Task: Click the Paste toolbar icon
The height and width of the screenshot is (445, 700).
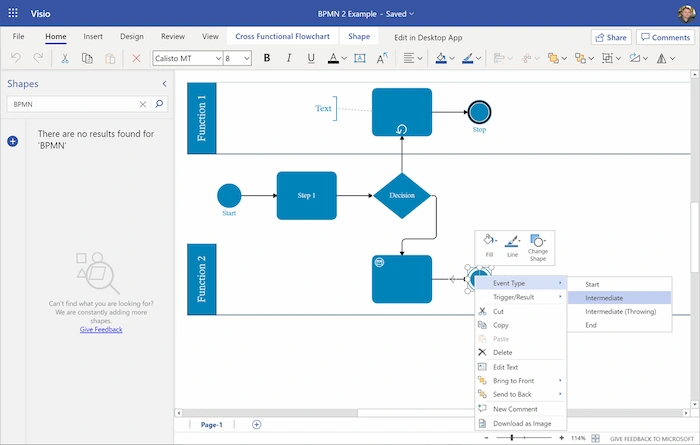Action: [x=110, y=58]
